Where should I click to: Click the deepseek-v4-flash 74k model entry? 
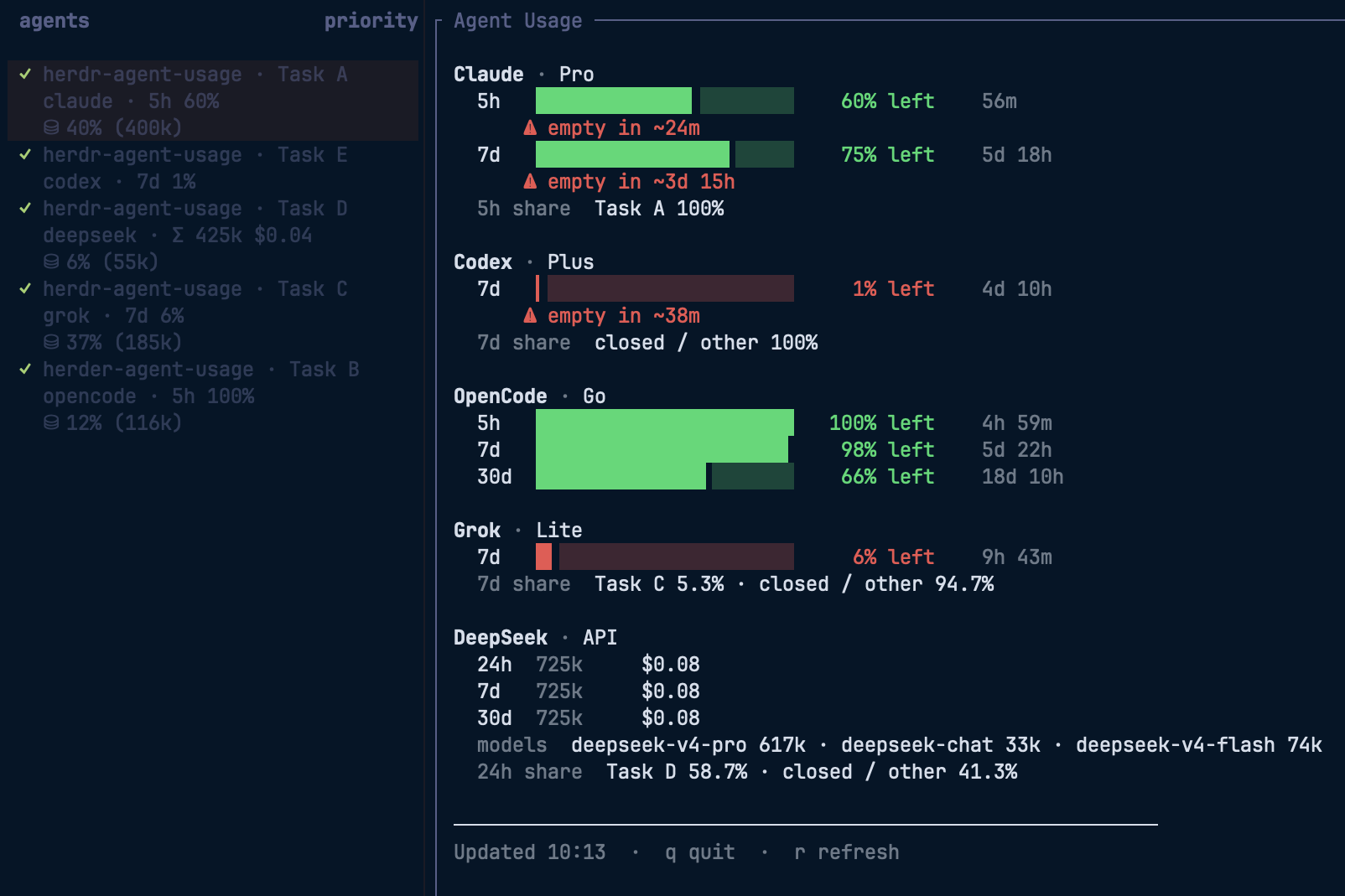(x=1199, y=745)
